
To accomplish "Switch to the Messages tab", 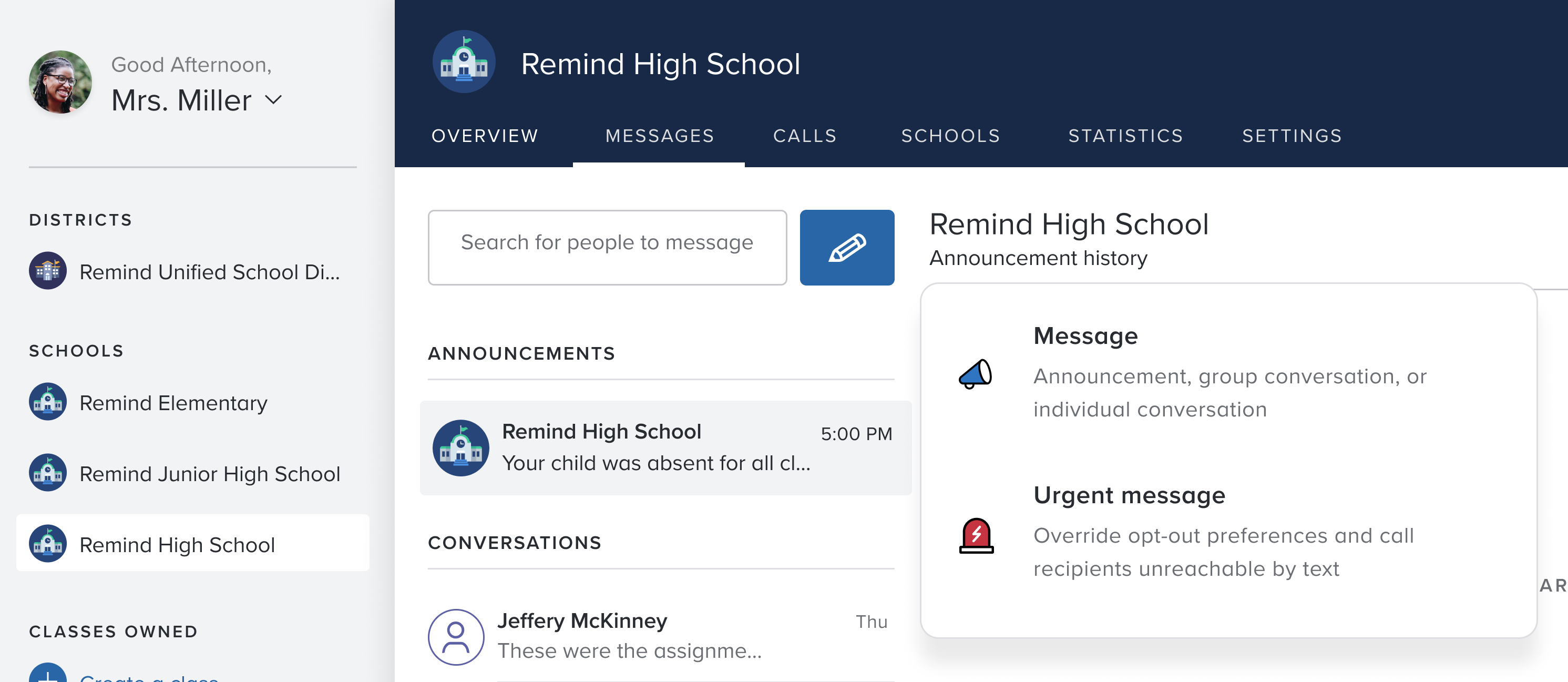I will 659,136.
